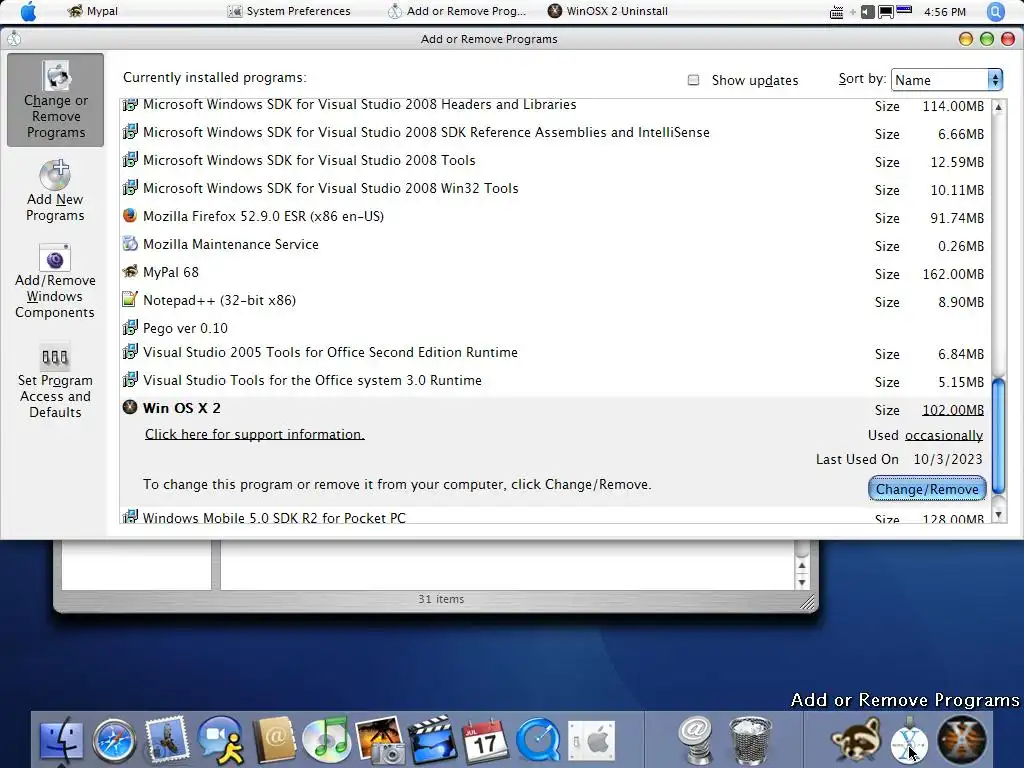Open iPhoto in the dock
The height and width of the screenshot is (768, 1024).
click(x=379, y=741)
